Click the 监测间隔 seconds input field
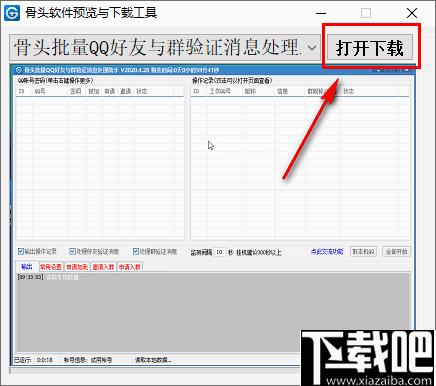The image size is (436, 386). click(219, 252)
